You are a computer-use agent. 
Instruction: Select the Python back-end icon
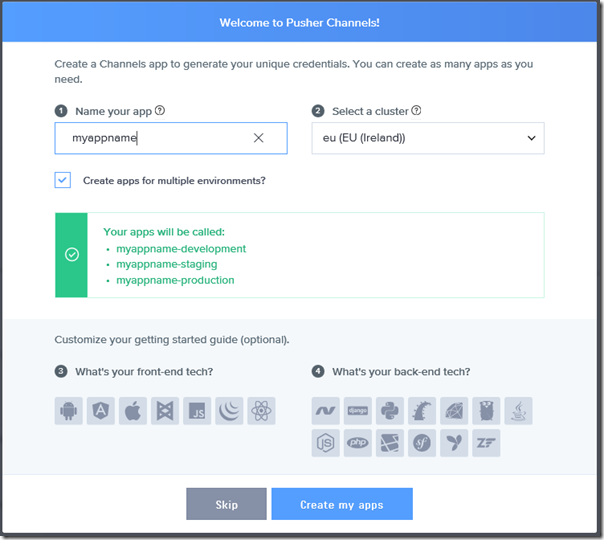(390, 411)
